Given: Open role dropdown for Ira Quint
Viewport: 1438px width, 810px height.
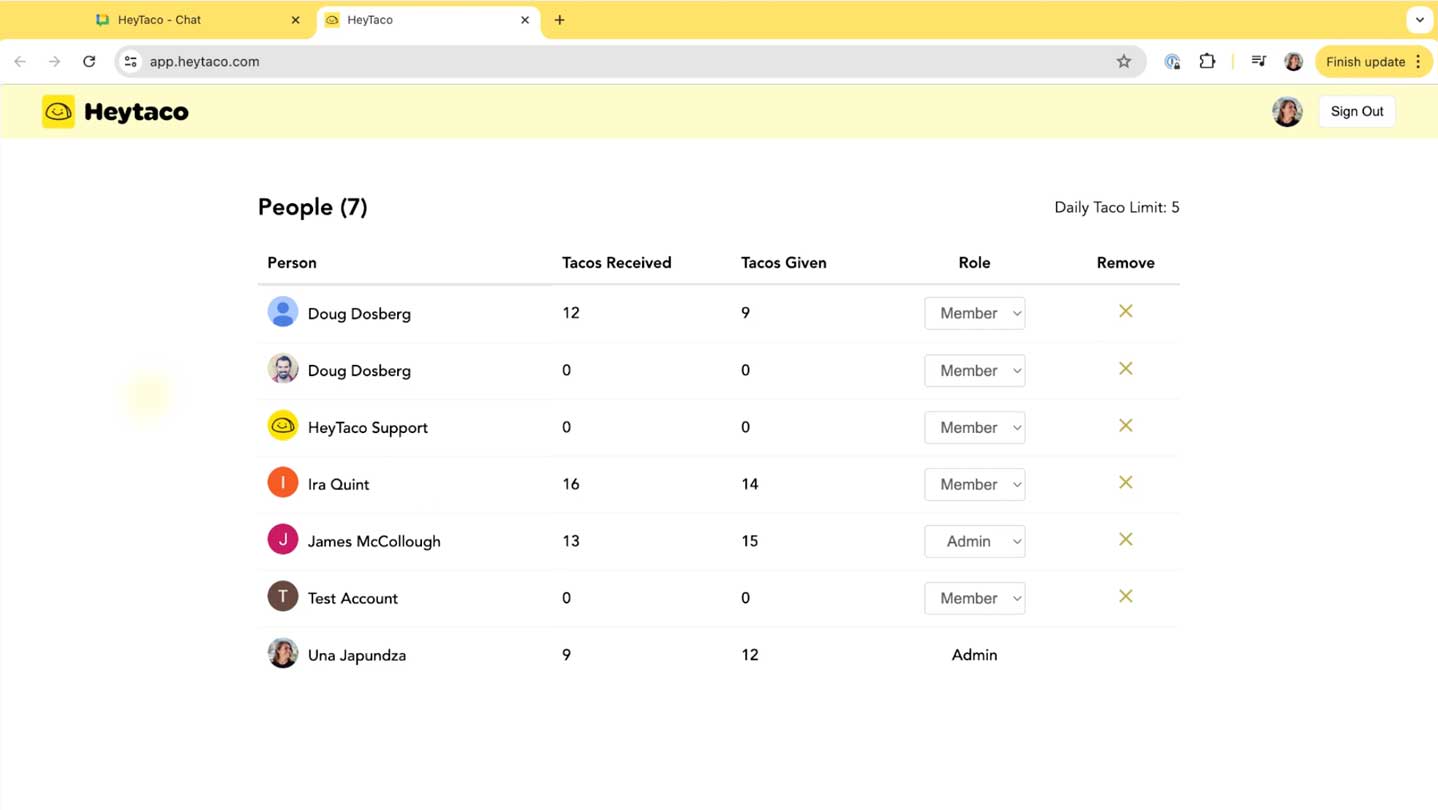Looking at the screenshot, I should [x=974, y=484].
